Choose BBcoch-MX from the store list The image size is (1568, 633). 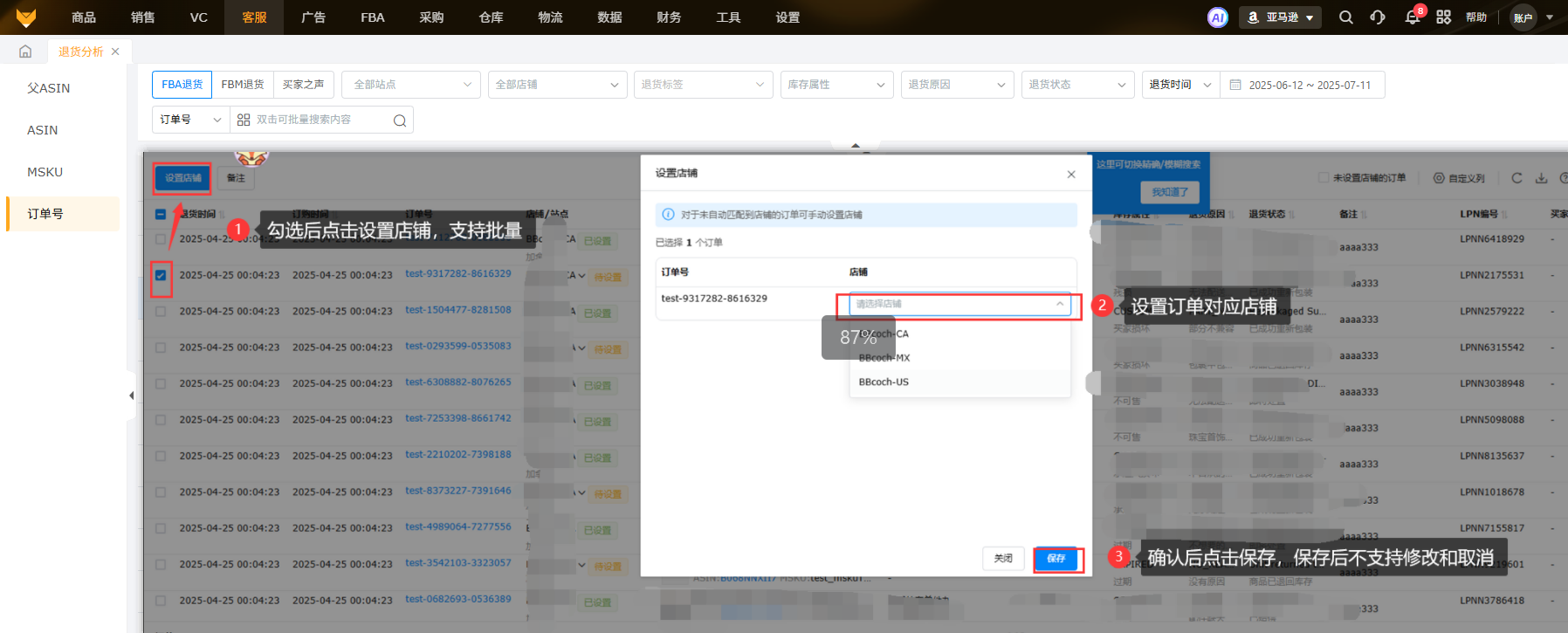pyautogui.click(x=959, y=358)
